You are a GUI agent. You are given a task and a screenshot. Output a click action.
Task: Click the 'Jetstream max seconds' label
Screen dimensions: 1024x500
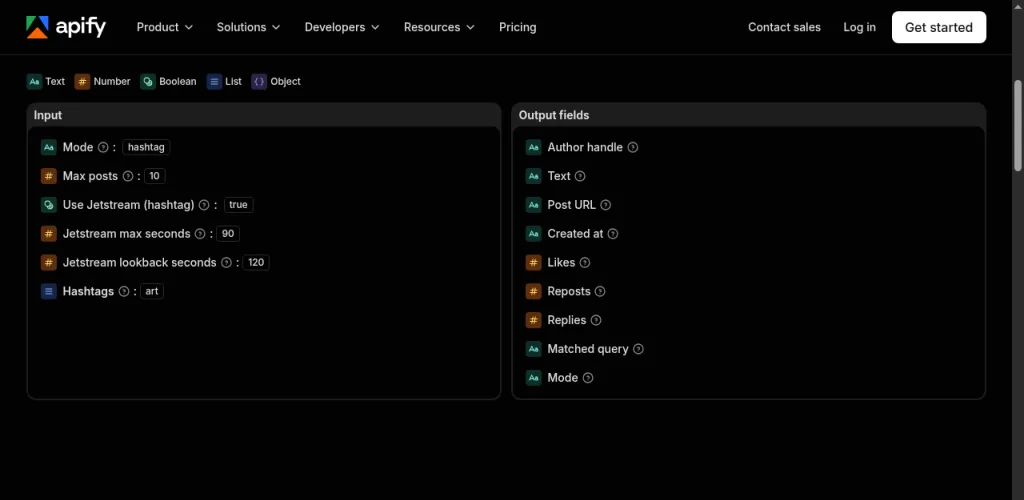click(127, 234)
